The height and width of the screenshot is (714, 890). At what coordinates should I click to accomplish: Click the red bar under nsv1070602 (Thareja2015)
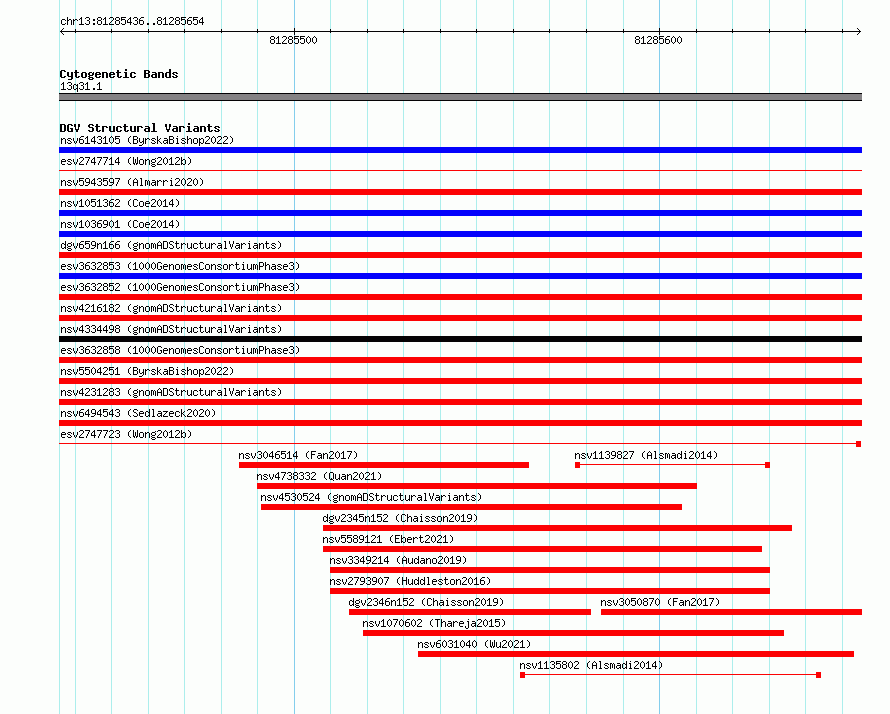click(x=573, y=633)
